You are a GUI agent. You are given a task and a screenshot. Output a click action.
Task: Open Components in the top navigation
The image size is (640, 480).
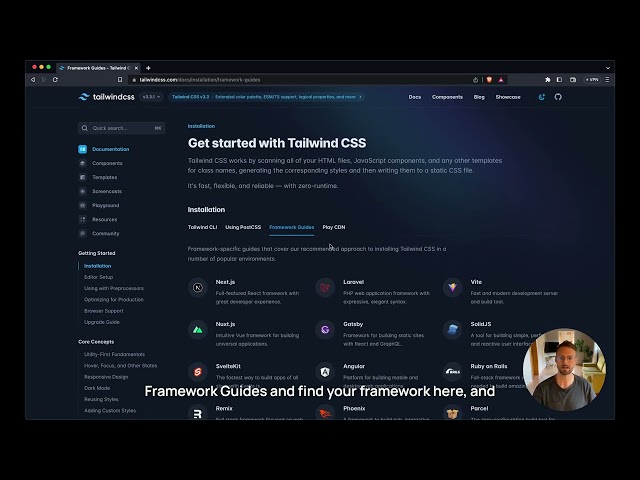point(447,97)
